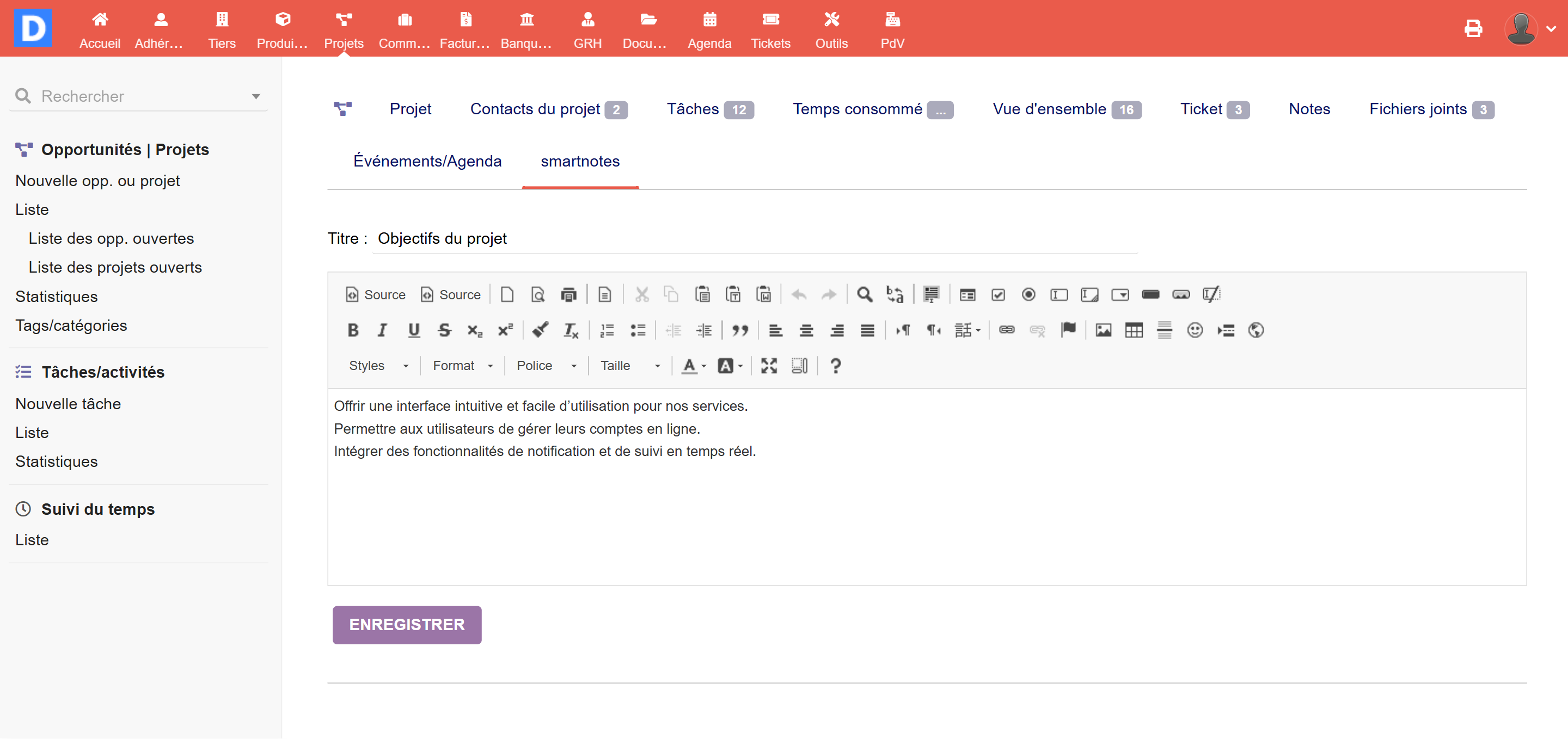Toggle the first Source view button
Image resolution: width=1568 pixels, height=739 pixels.
point(376,295)
